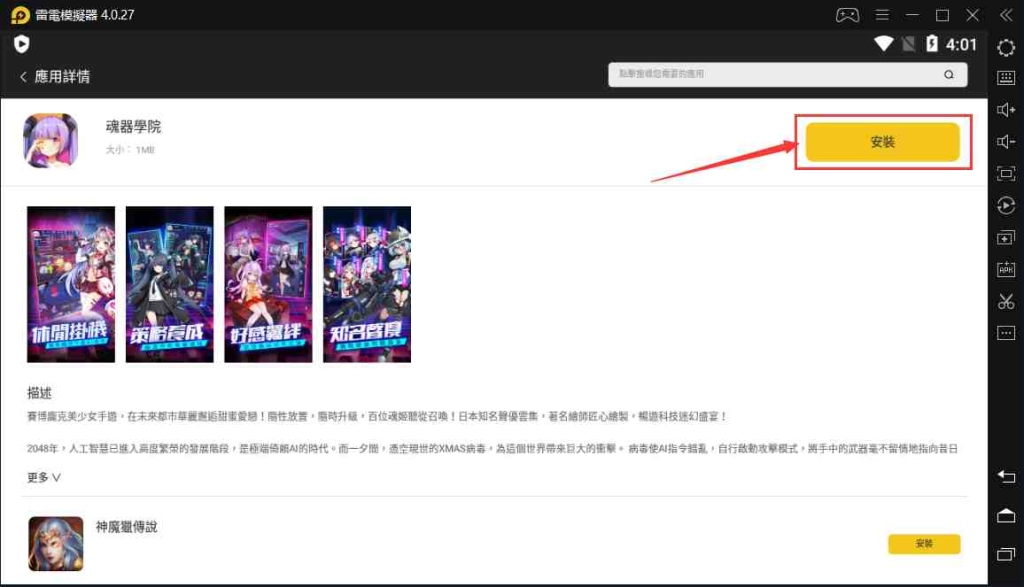Image resolution: width=1024 pixels, height=587 pixels.
Task: Show recent apps overview
Action: 1006,554
